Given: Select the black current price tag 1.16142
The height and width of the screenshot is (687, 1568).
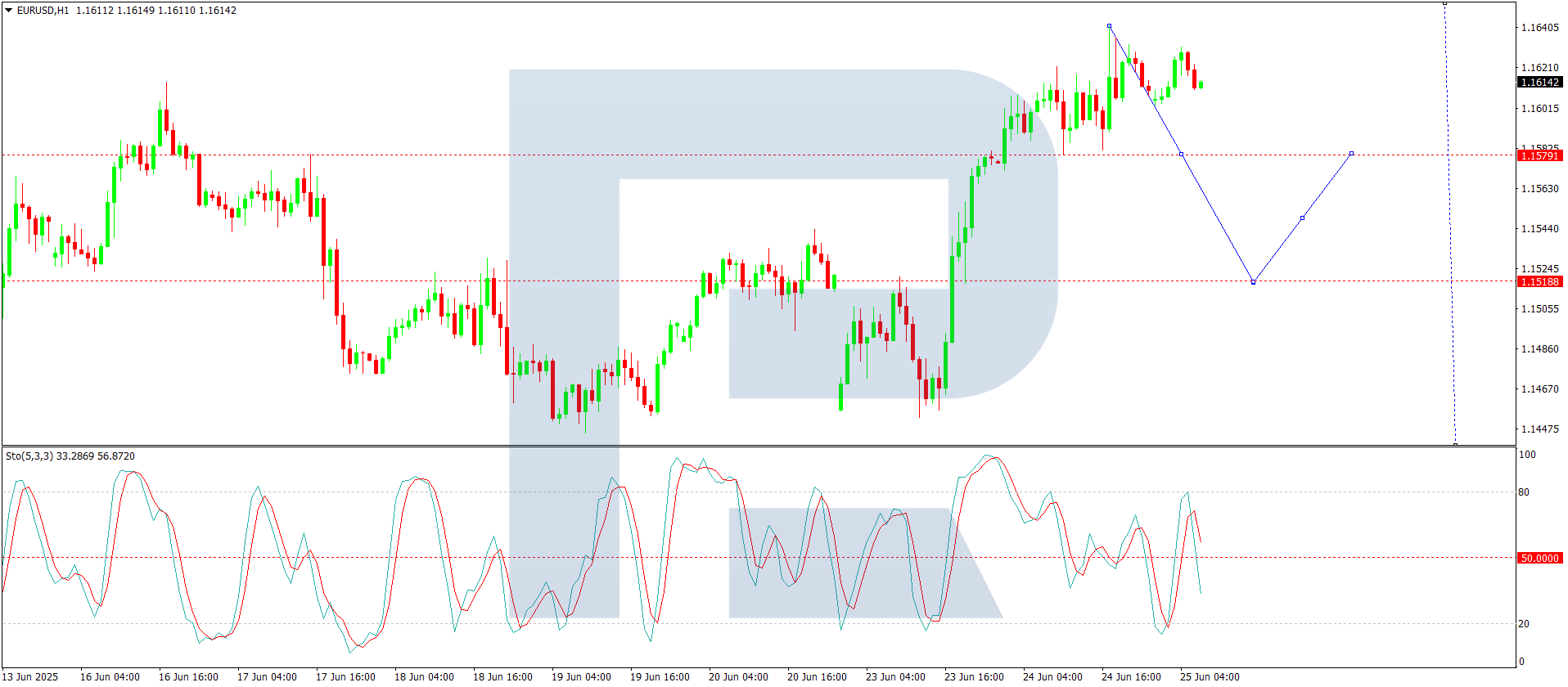Looking at the screenshot, I should (x=1539, y=82).
